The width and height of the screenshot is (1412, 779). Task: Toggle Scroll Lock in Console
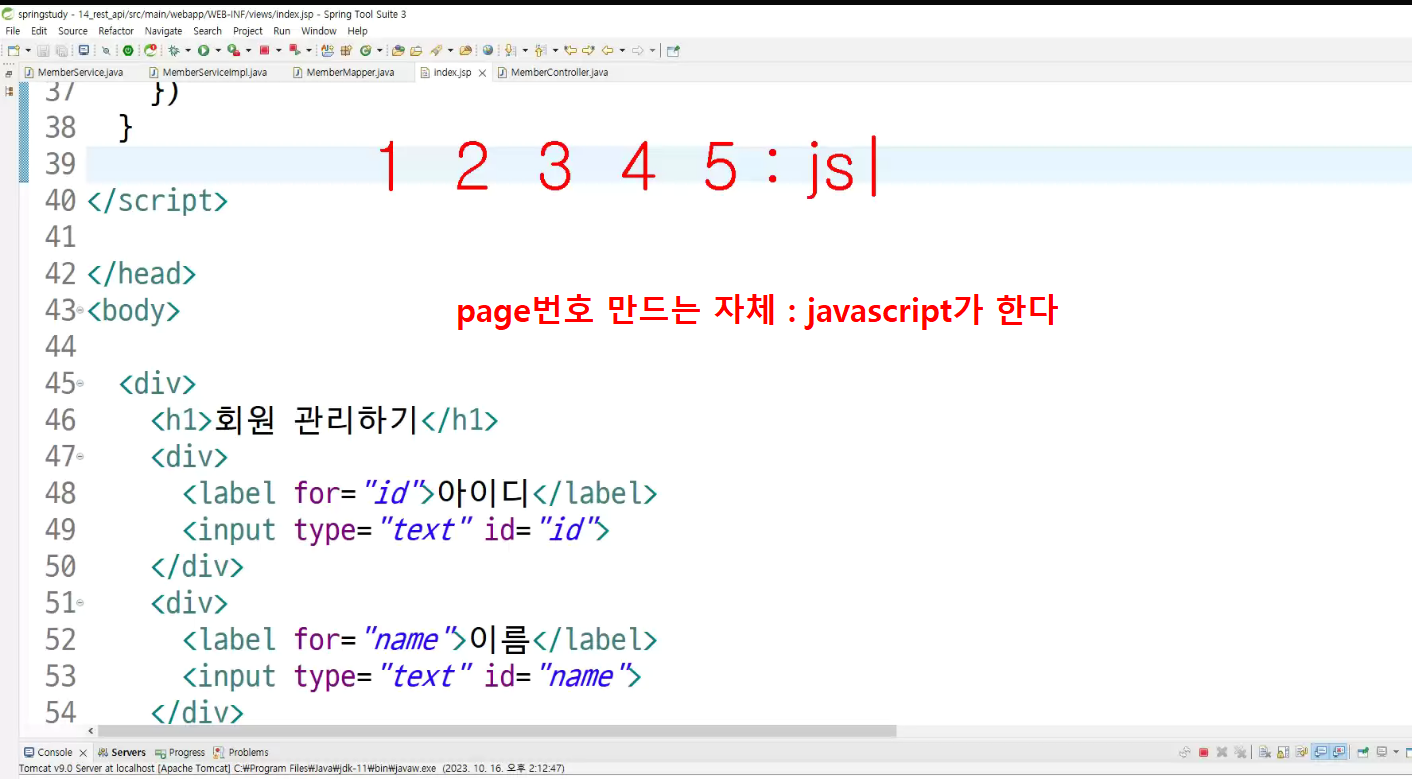click(1283, 752)
